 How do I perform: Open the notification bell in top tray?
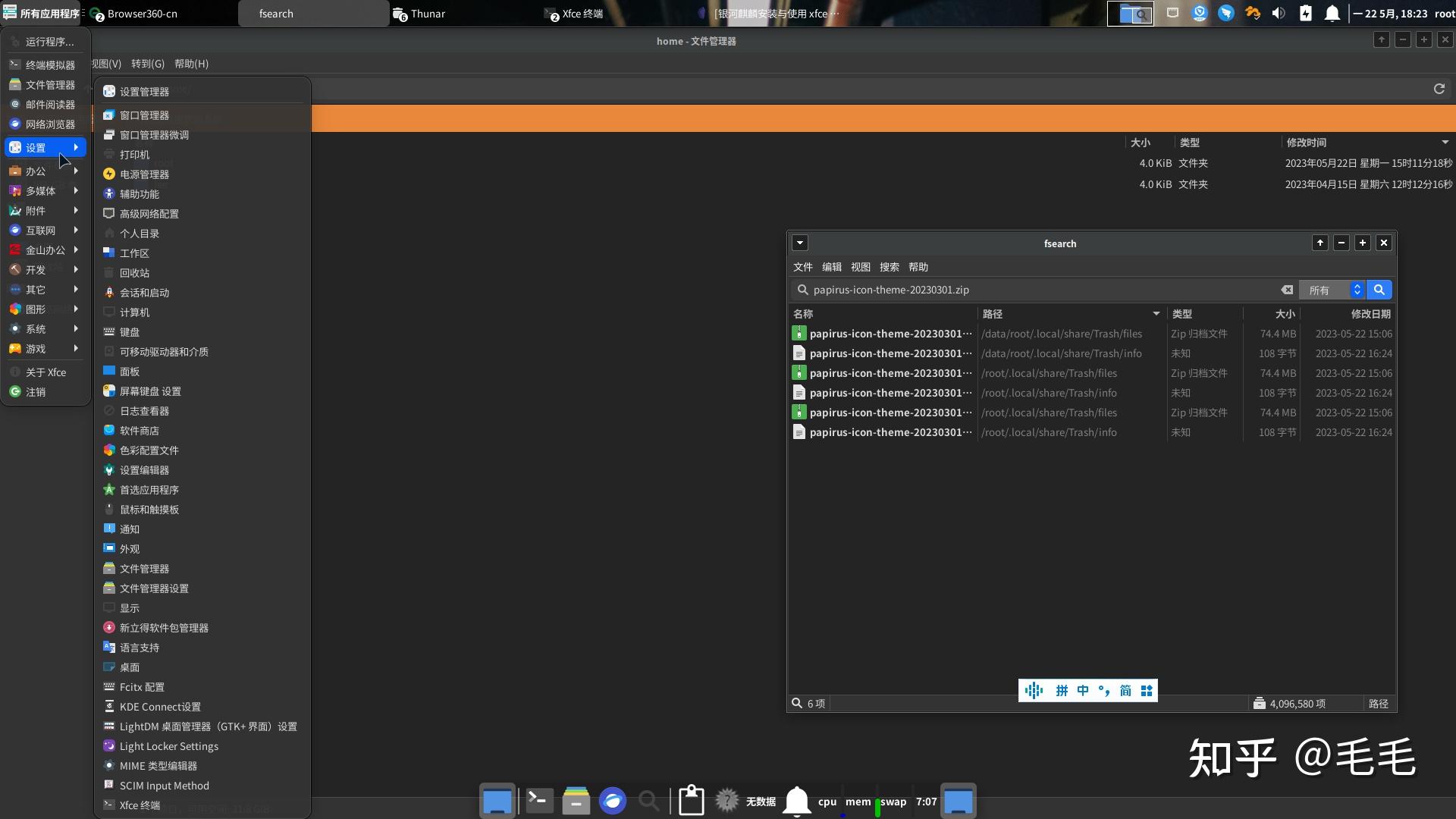(1332, 14)
